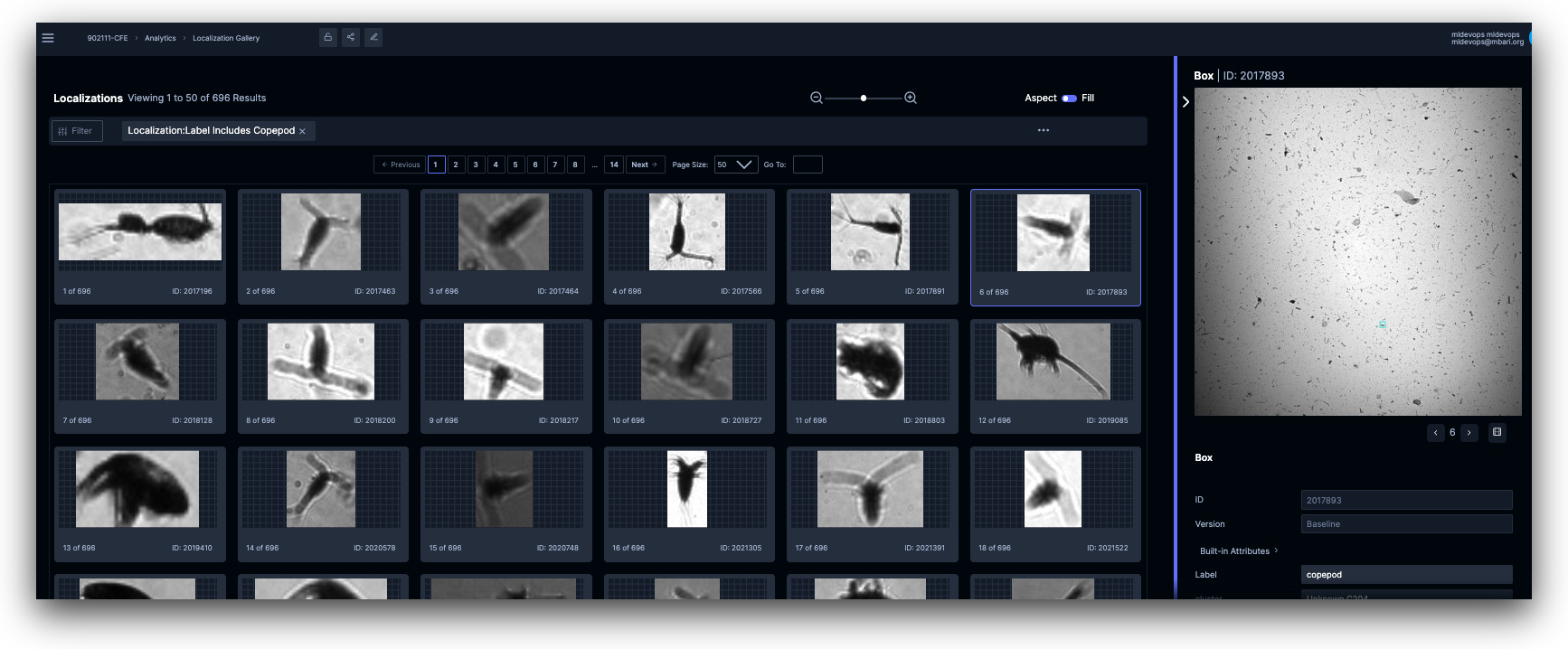Remove the Label Includes Copepod filter
Screen dimensions: 1568x649
[302, 131]
